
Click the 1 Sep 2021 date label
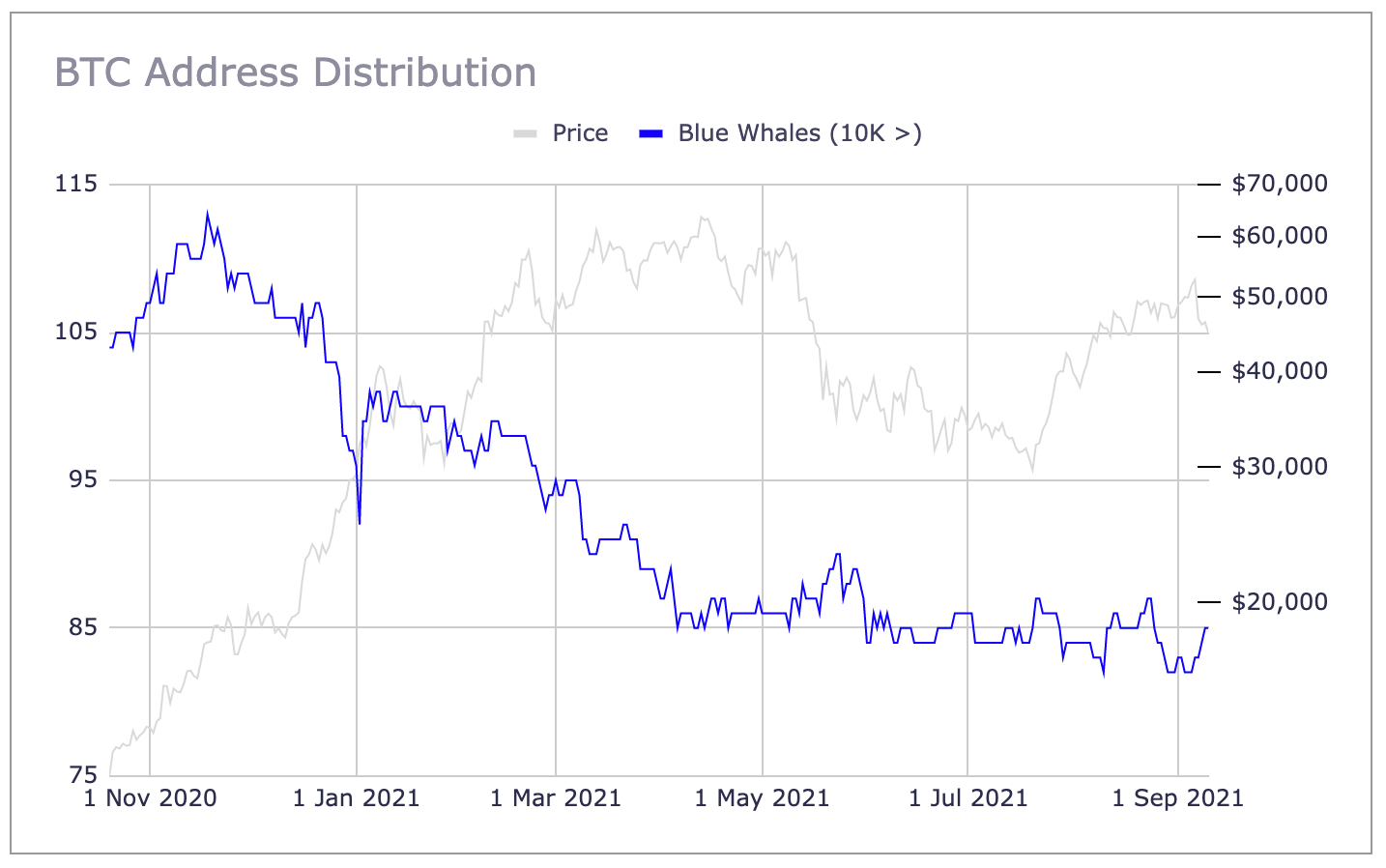tap(1178, 798)
